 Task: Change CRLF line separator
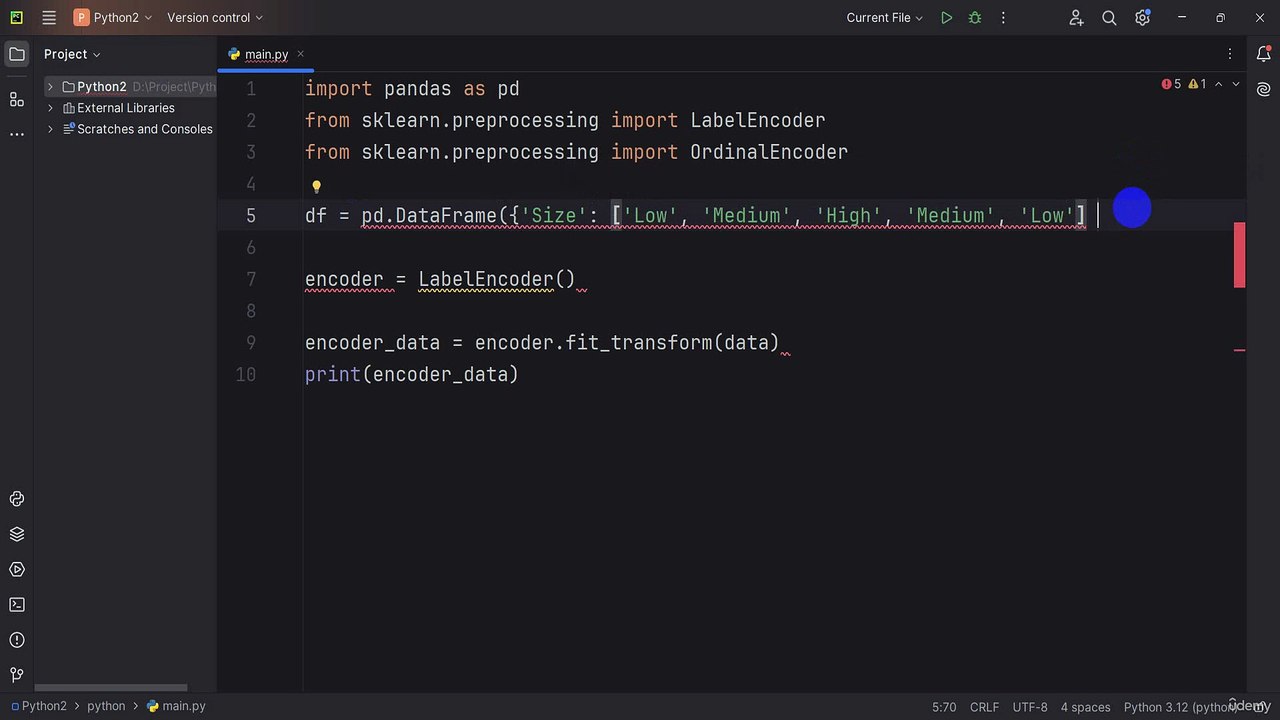pos(984,707)
